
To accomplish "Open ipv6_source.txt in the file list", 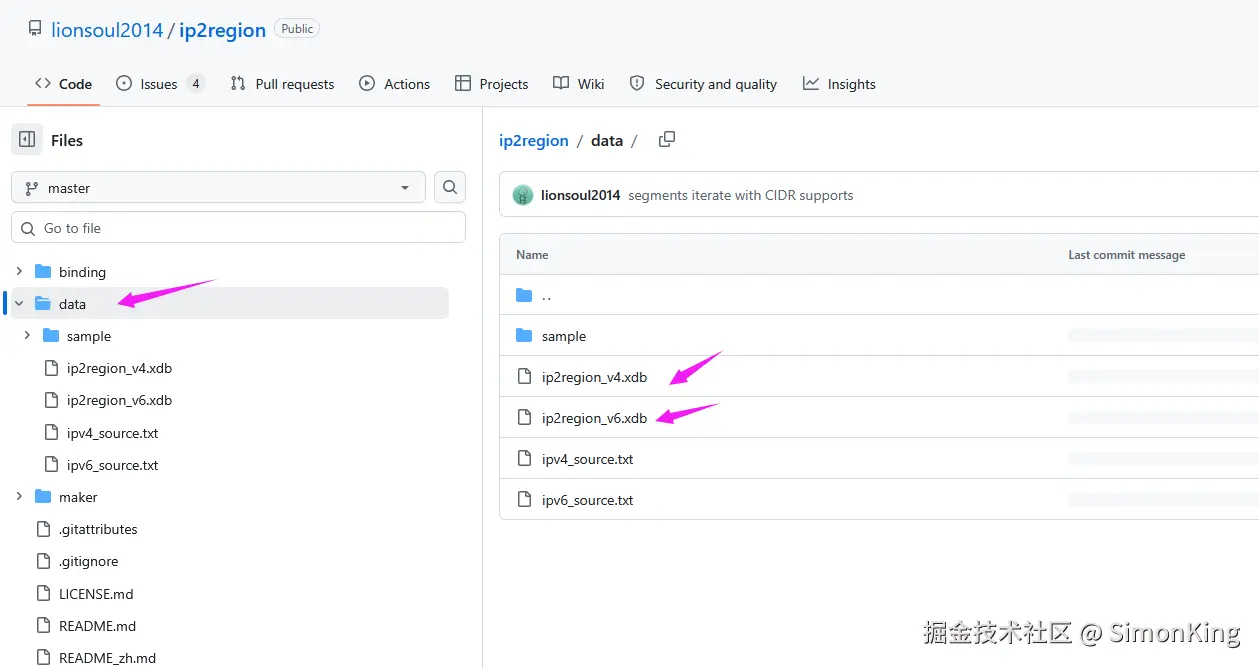I will click(588, 500).
